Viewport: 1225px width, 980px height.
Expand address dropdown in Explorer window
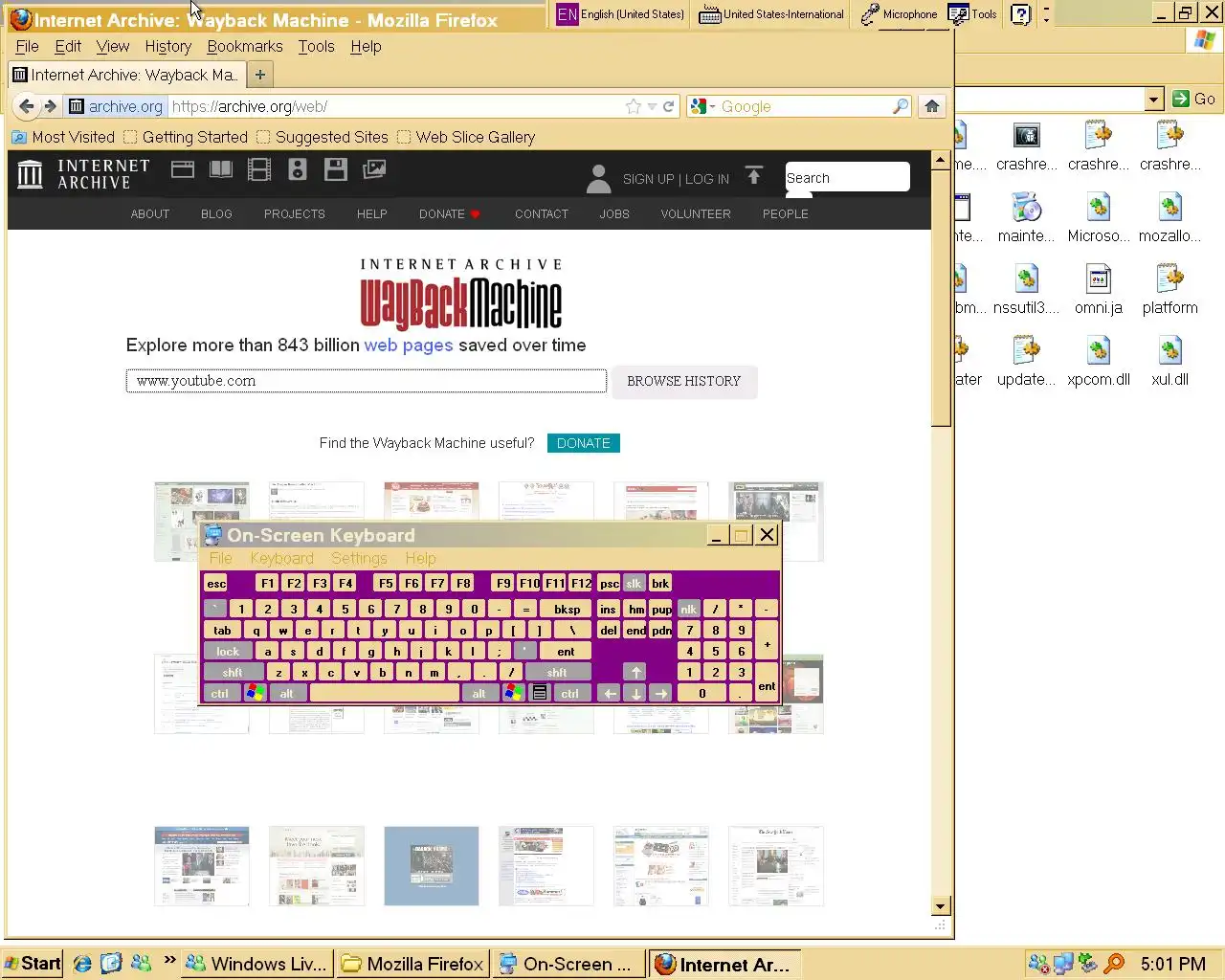pyautogui.click(x=1153, y=99)
